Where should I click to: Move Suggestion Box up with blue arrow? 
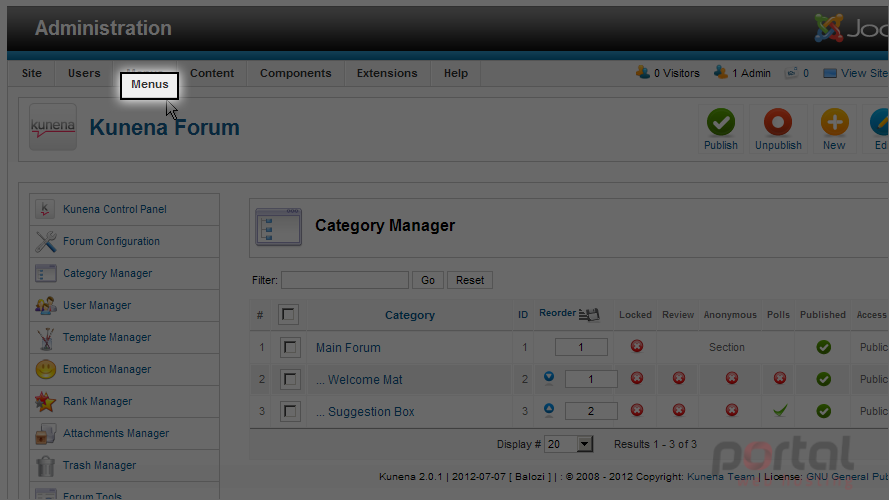coord(549,409)
